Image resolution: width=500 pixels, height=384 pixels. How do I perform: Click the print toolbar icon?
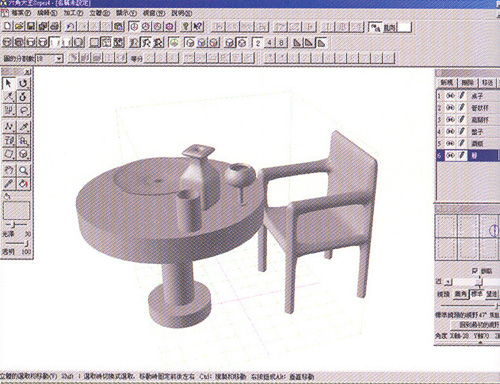55,26
